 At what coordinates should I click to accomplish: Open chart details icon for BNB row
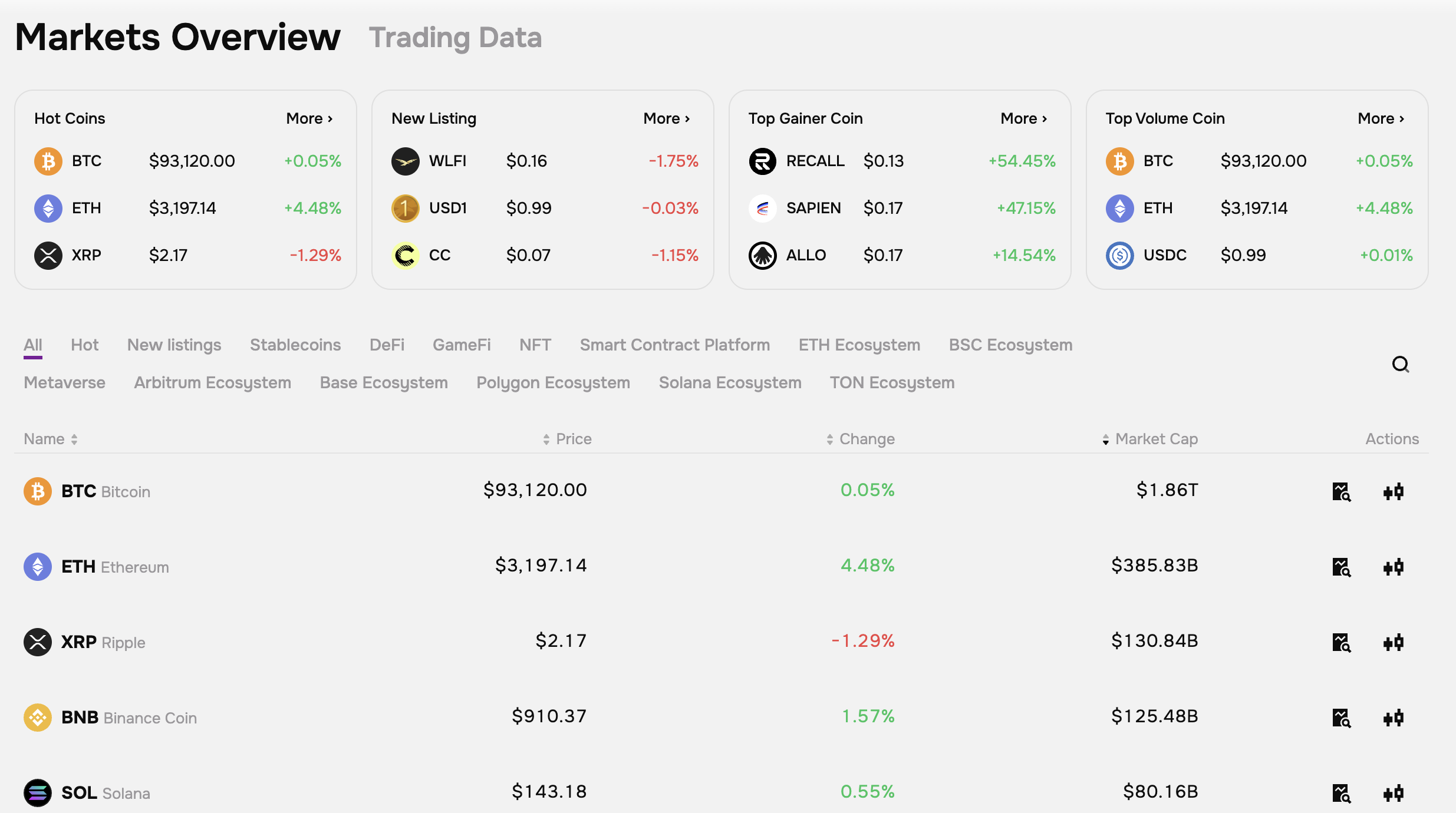[1341, 718]
